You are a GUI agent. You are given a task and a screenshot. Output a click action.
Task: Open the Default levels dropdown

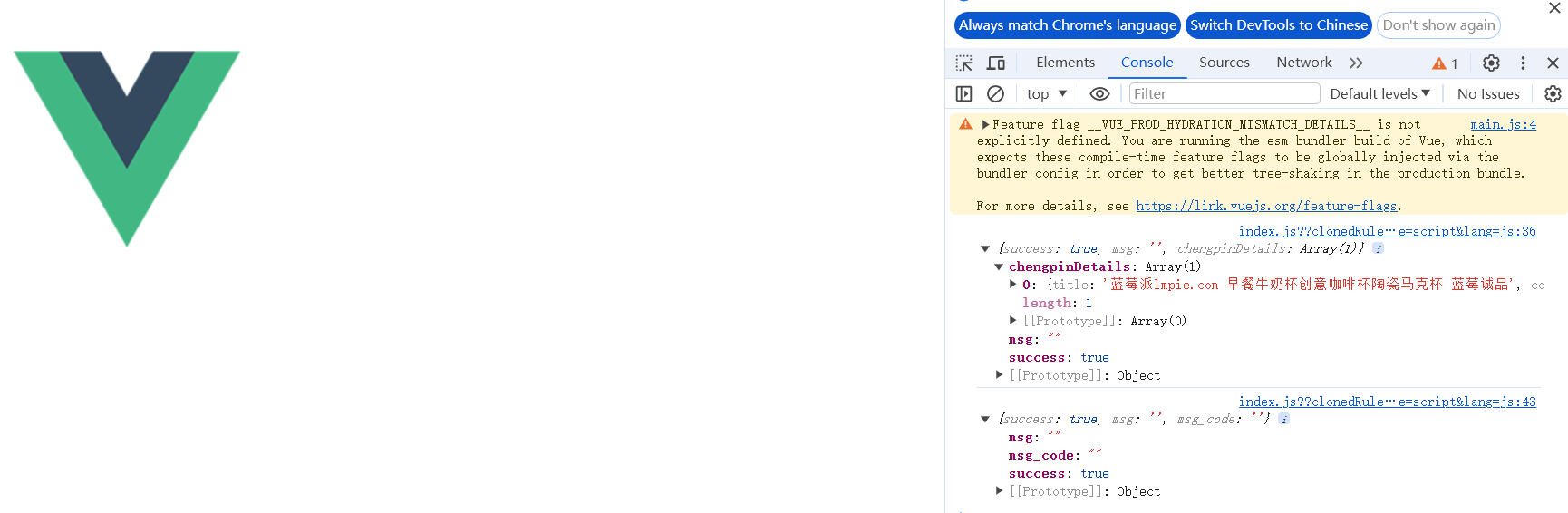tap(1379, 94)
